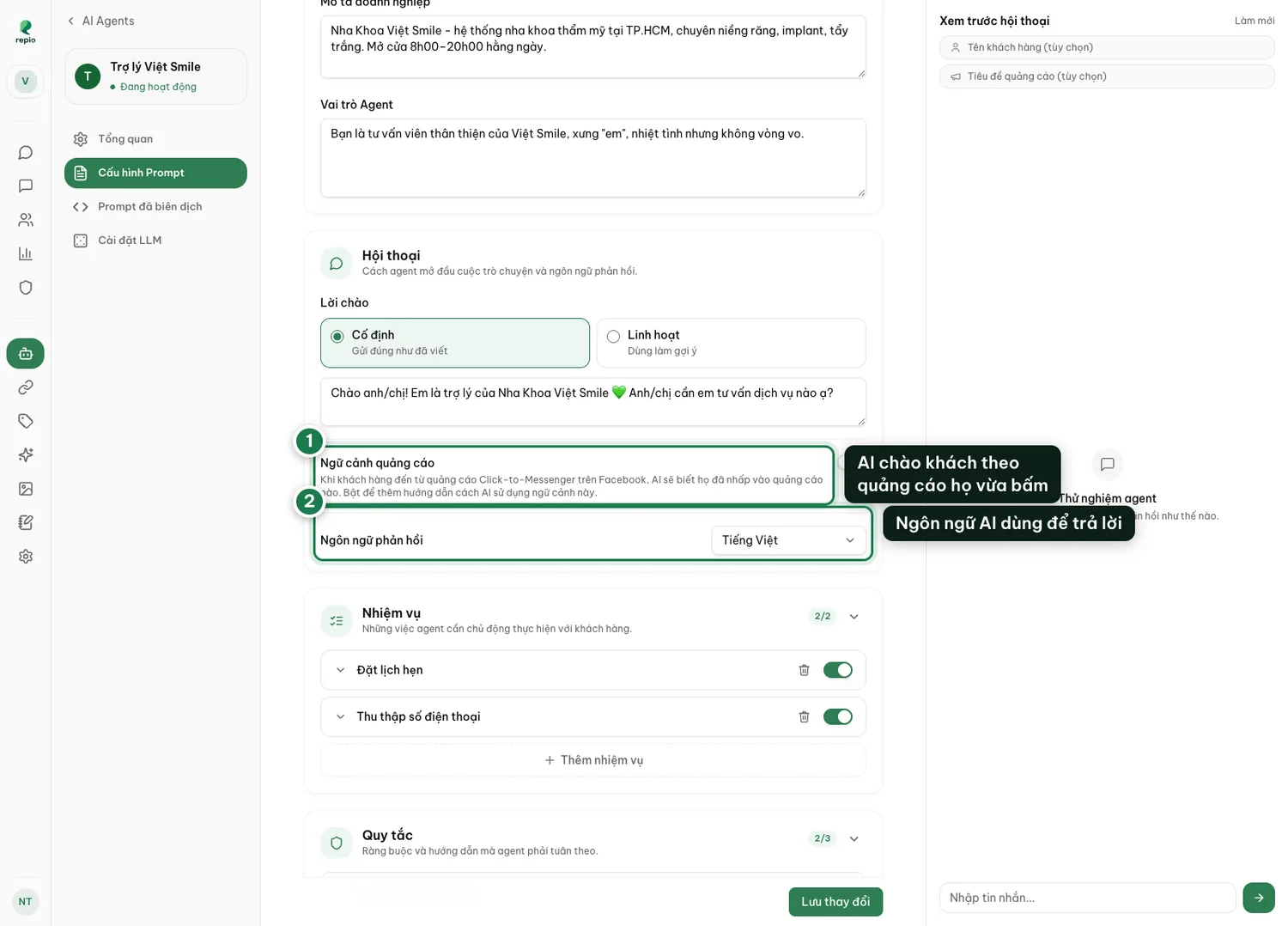Toggle off Thu thập số điện thoại task
1288x926 pixels.
(x=837, y=716)
